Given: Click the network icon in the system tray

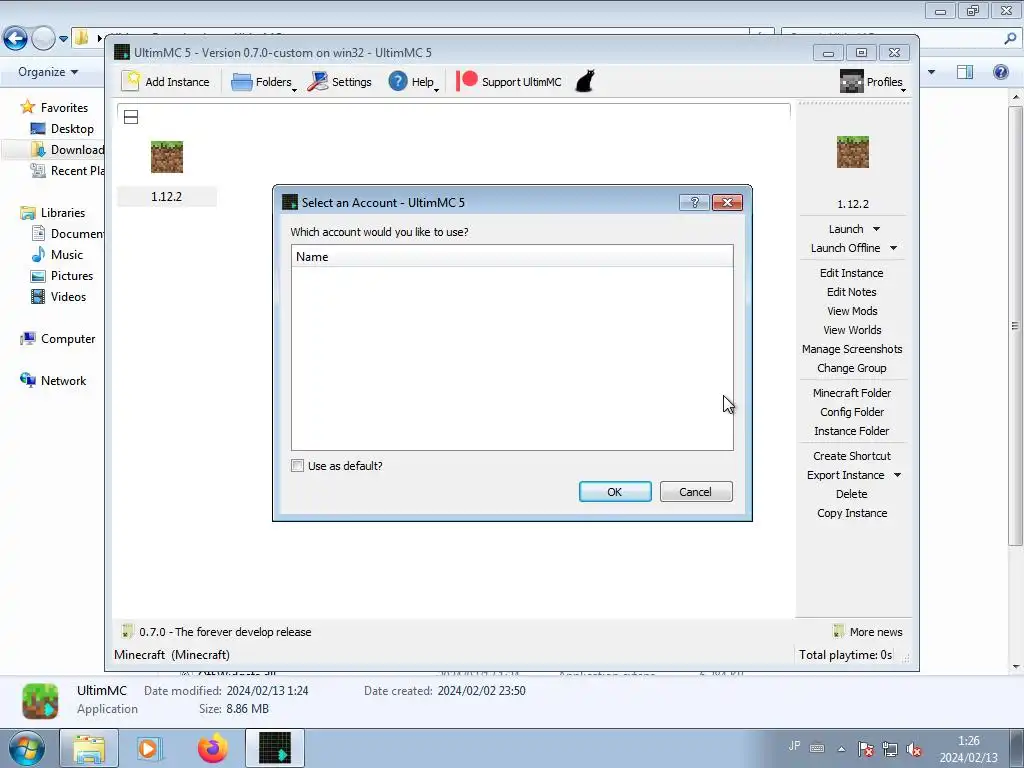Looking at the screenshot, I should pos(889,749).
